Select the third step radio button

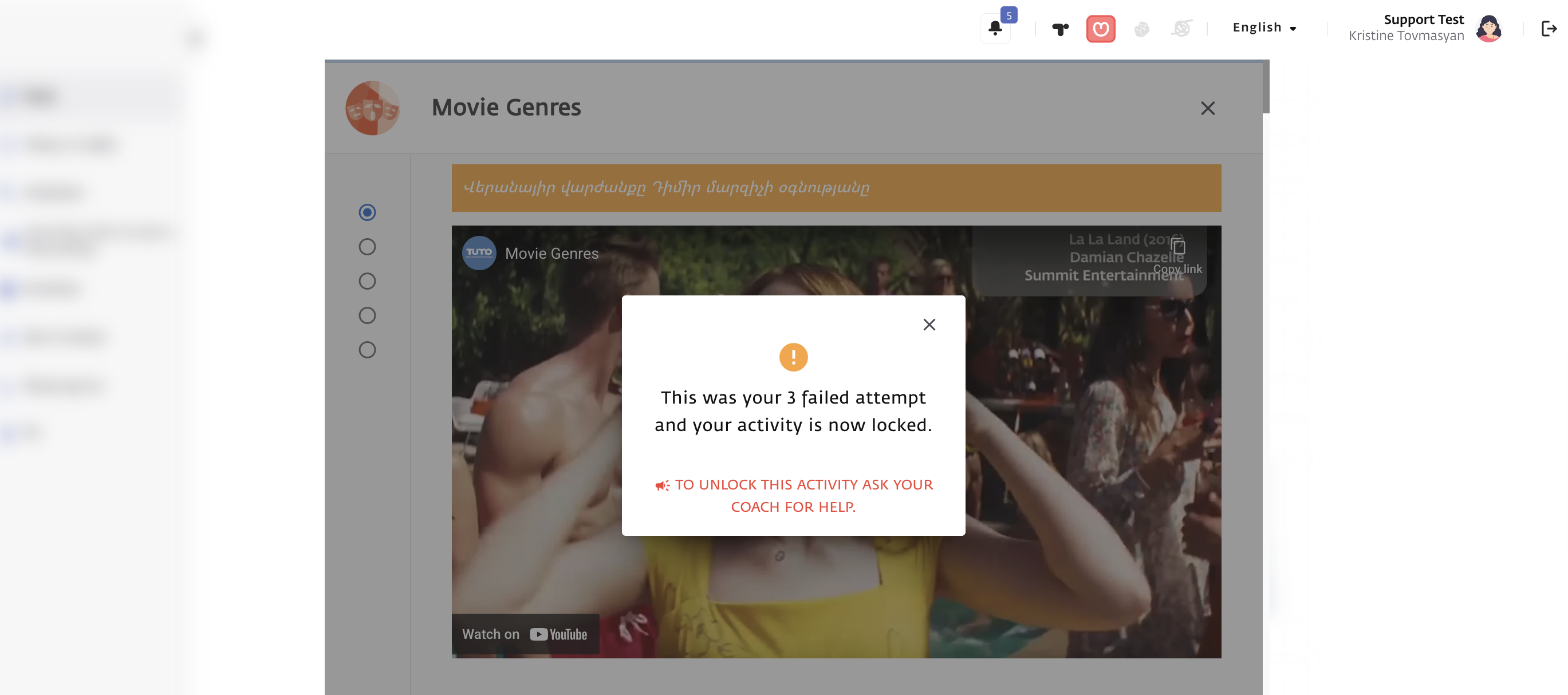tap(367, 281)
